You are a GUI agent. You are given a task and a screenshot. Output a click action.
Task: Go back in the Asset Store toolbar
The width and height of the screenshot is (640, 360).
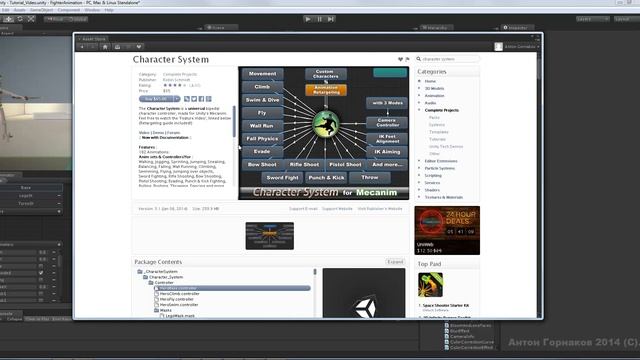(x=82, y=47)
